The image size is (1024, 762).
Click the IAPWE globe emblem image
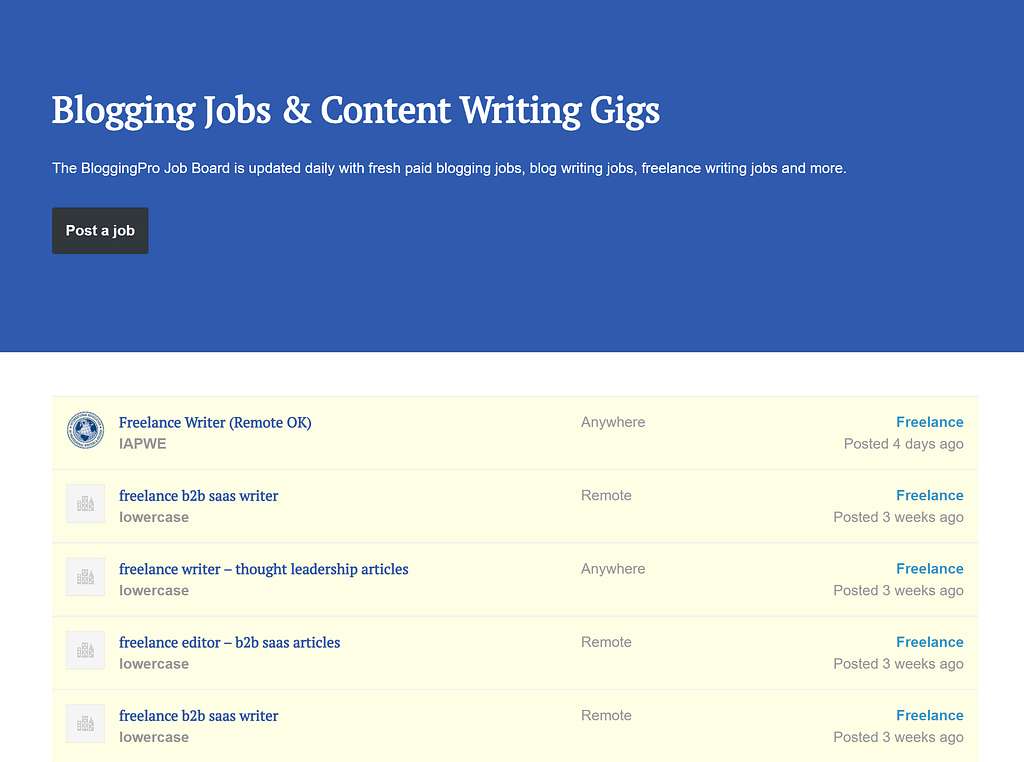(85, 430)
